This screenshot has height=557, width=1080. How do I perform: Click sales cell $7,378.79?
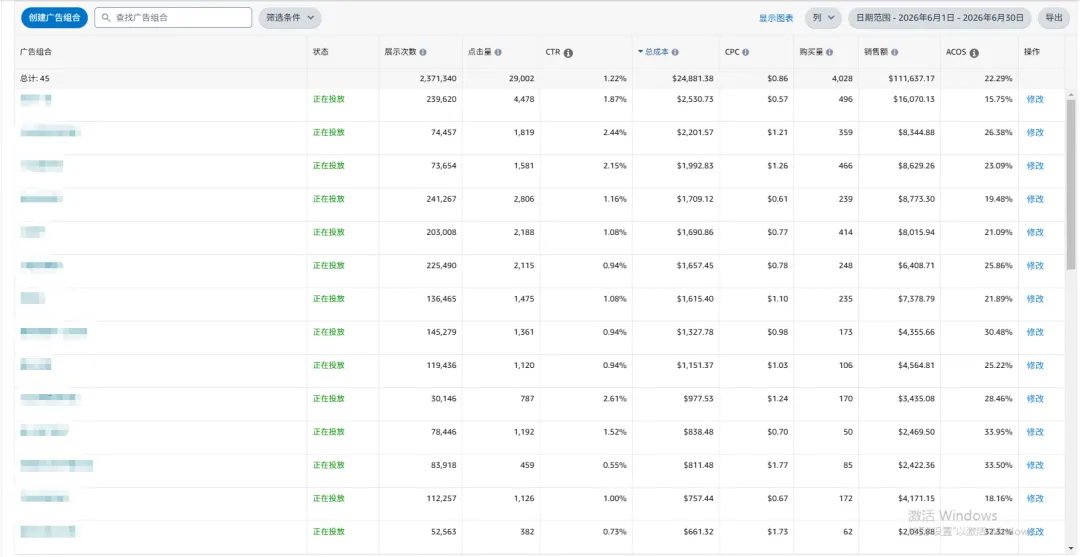916,299
